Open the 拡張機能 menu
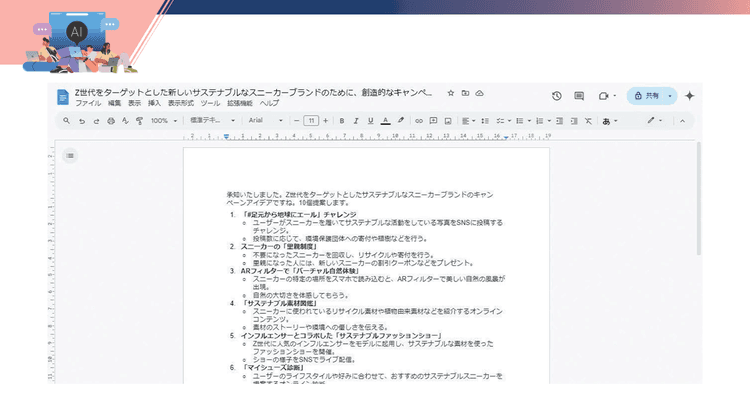 [x=240, y=103]
